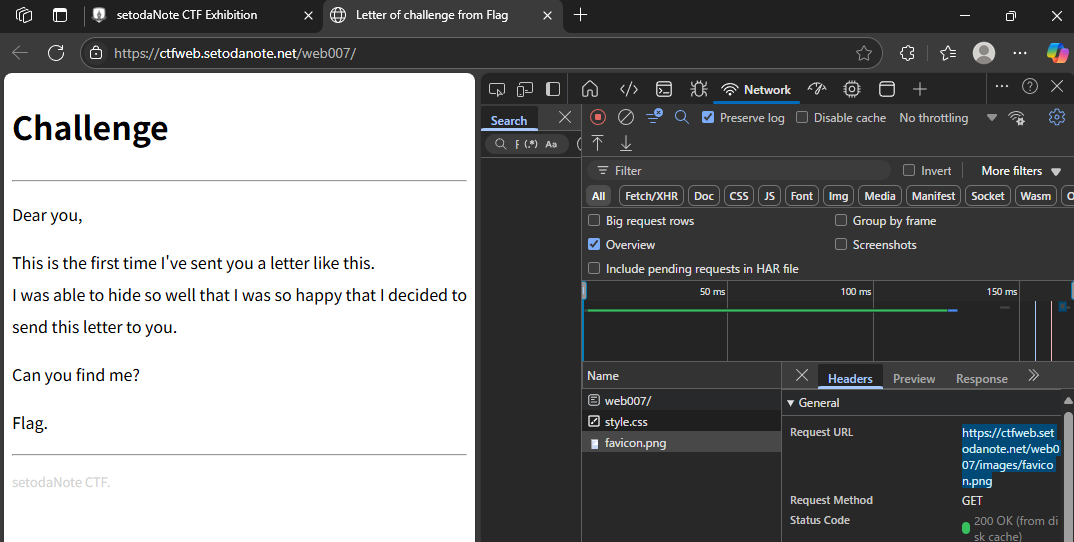The height and width of the screenshot is (542, 1074).
Task: Show more request detail tabs chevron
Action: [x=1034, y=375]
